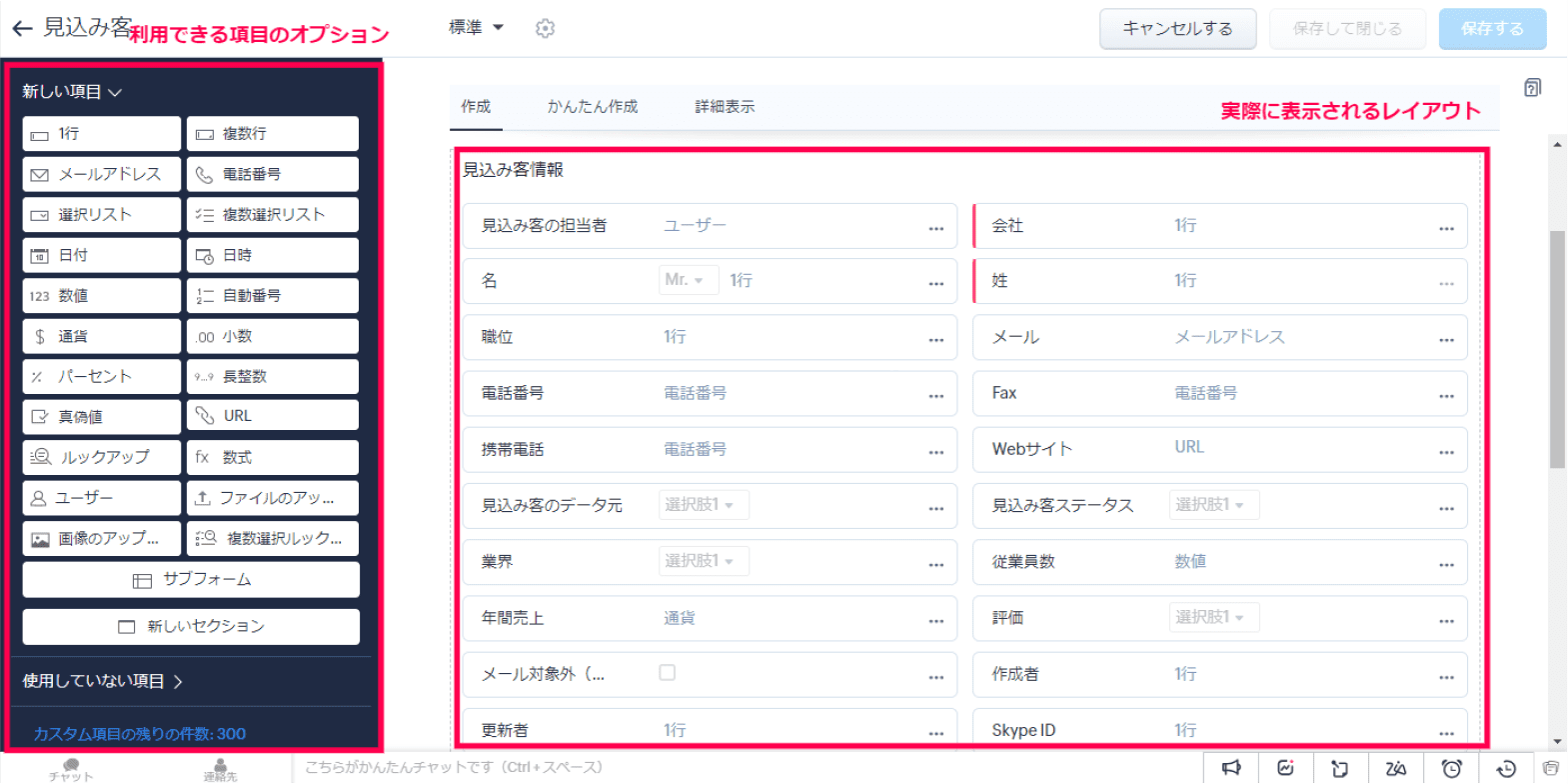1568x784 pixels.
Task: Select the 職位 field row
Action: tap(710, 337)
